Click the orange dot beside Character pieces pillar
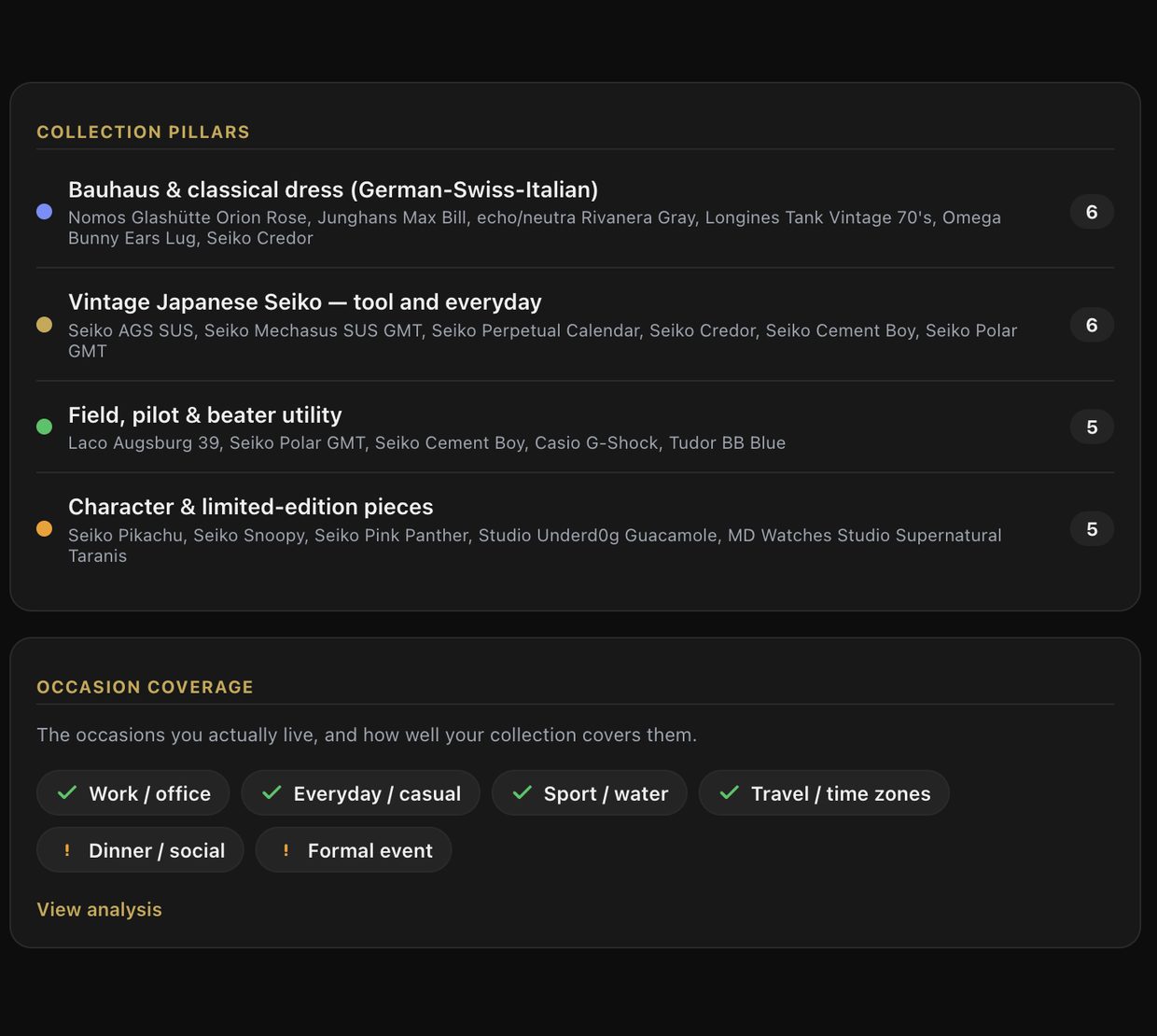This screenshot has width=1157, height=1036. [x=44, y=528]
